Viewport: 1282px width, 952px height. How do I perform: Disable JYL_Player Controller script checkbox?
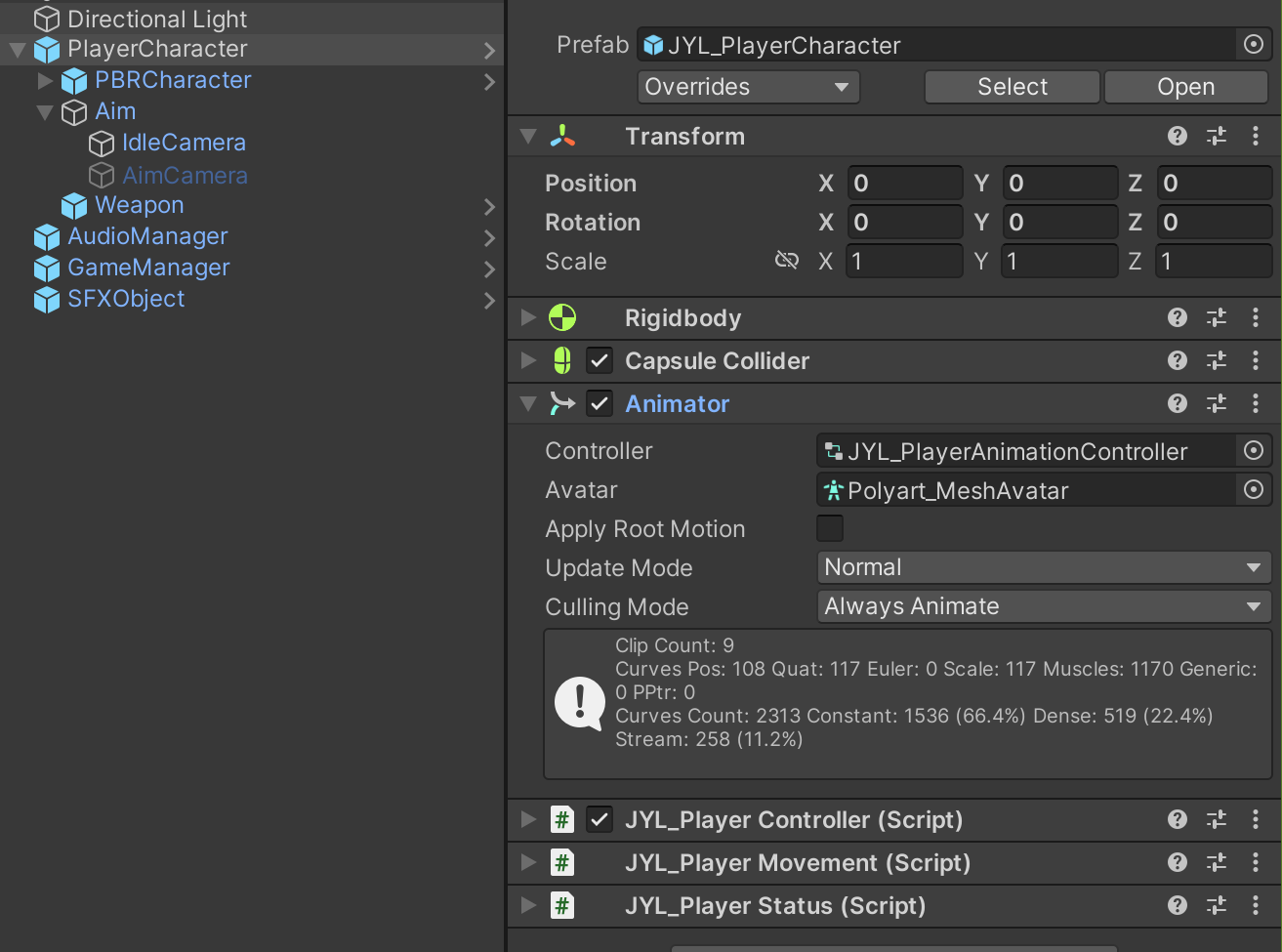coord(600,819)
